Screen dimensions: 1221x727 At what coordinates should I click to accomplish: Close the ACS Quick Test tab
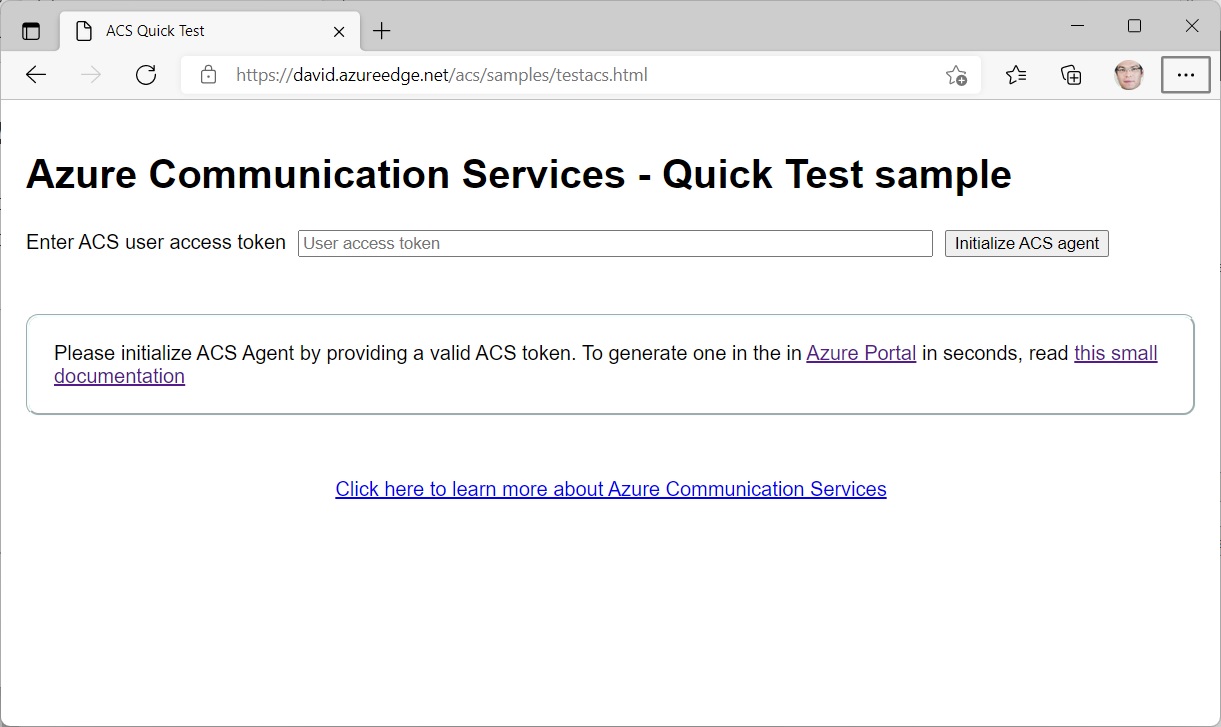(x=339, y=31)
